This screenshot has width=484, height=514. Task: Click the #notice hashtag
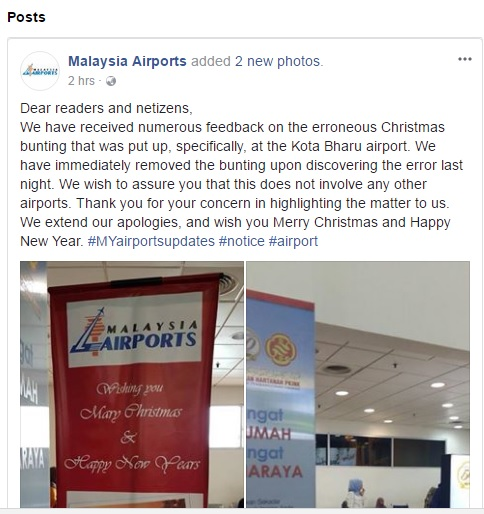(x=242, y=241)
